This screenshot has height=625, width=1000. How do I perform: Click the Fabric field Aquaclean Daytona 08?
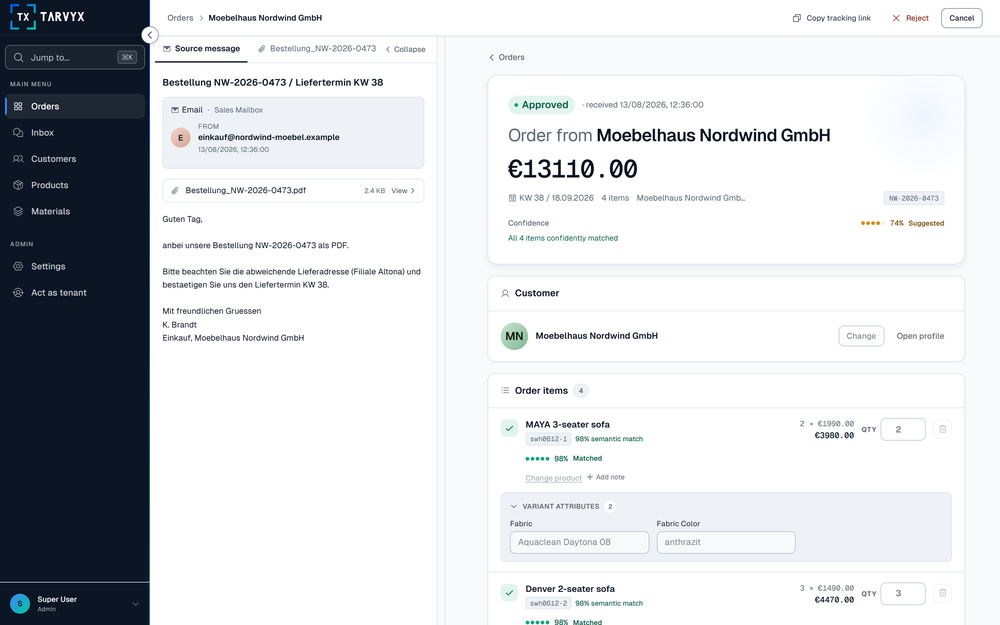point(579,543)
